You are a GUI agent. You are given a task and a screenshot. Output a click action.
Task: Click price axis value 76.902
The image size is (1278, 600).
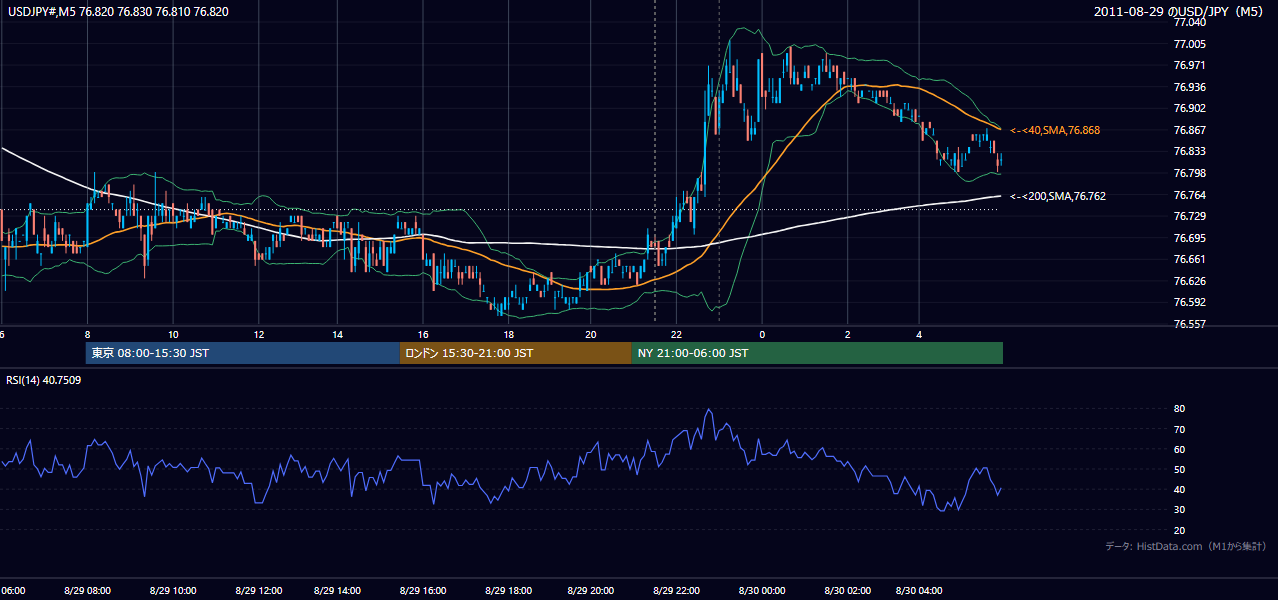(x=1191, y=108)
